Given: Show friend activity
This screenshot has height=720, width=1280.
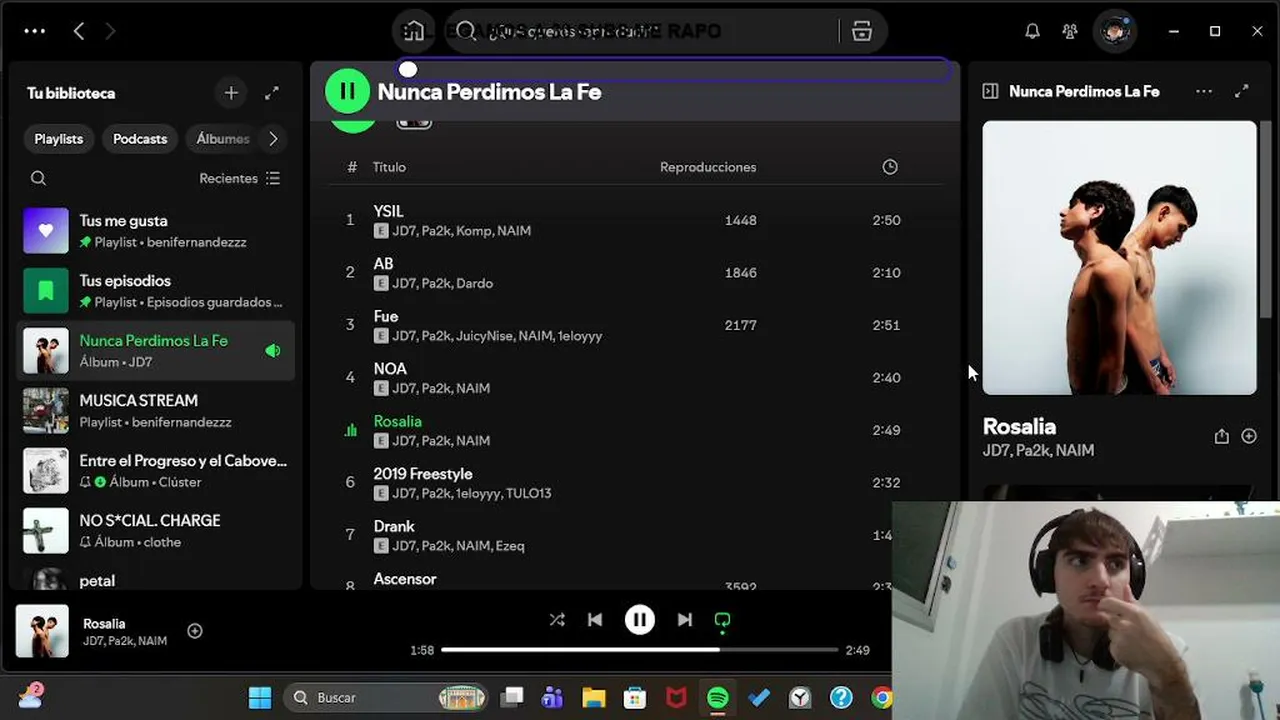Looking at the screenshot, I should [x=1070, y=31].
